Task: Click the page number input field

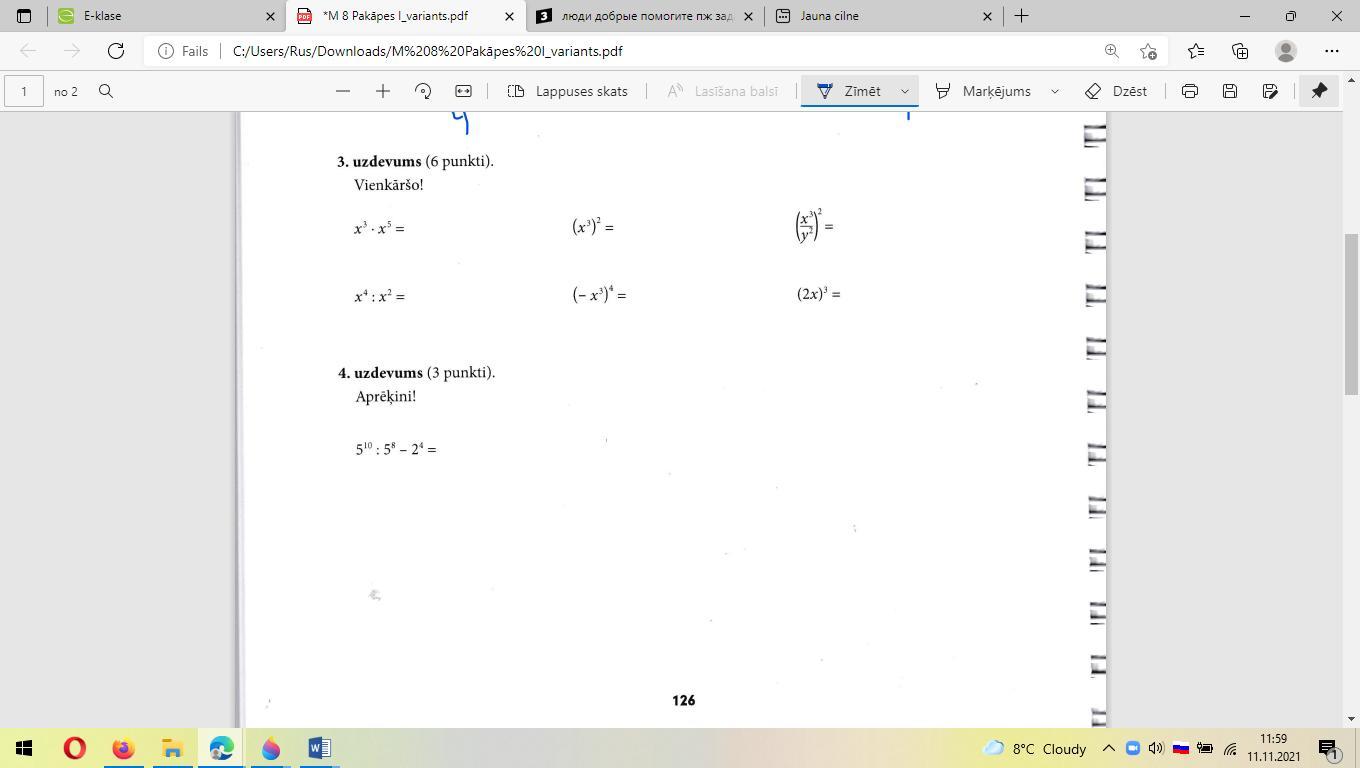Action: [x=24, y=91]
